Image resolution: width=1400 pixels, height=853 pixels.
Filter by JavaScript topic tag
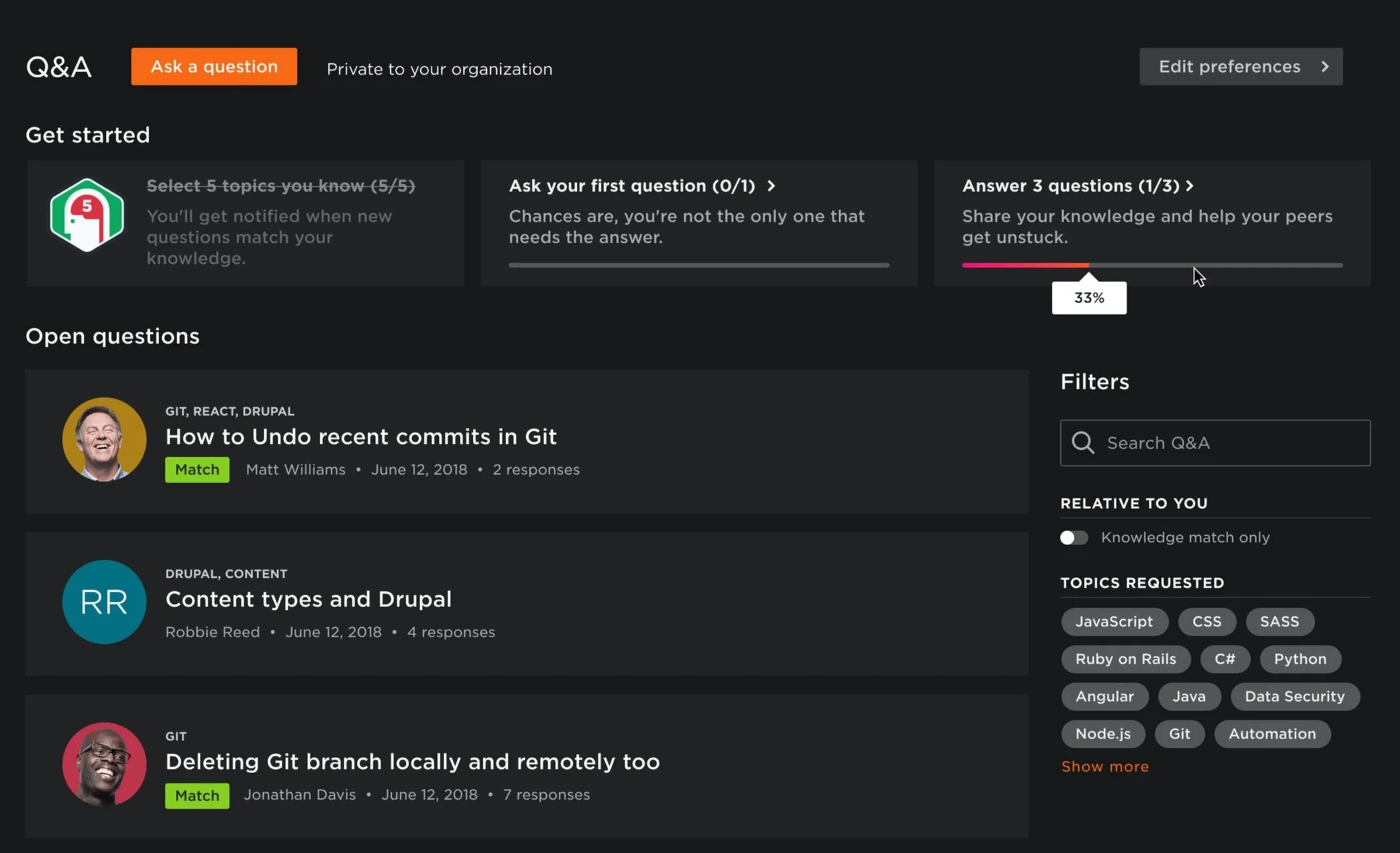pos(1114,621)
